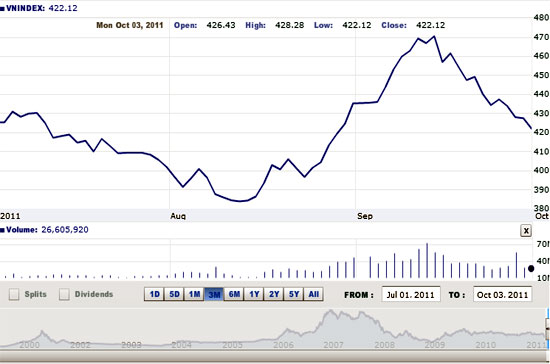550x364 pixels.
Task: Click the Mon Oct 03, 2011 date
Action: tap(130, 25)
